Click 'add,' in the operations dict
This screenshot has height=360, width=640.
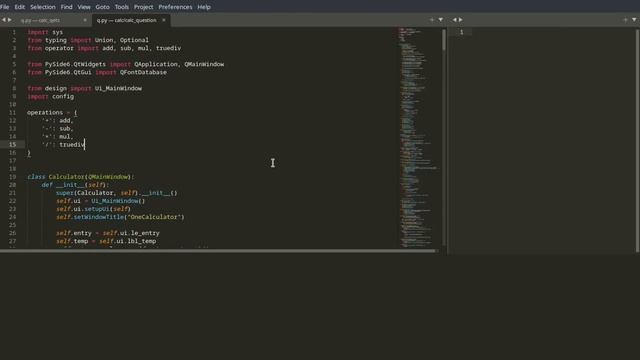tap(67, 120)
